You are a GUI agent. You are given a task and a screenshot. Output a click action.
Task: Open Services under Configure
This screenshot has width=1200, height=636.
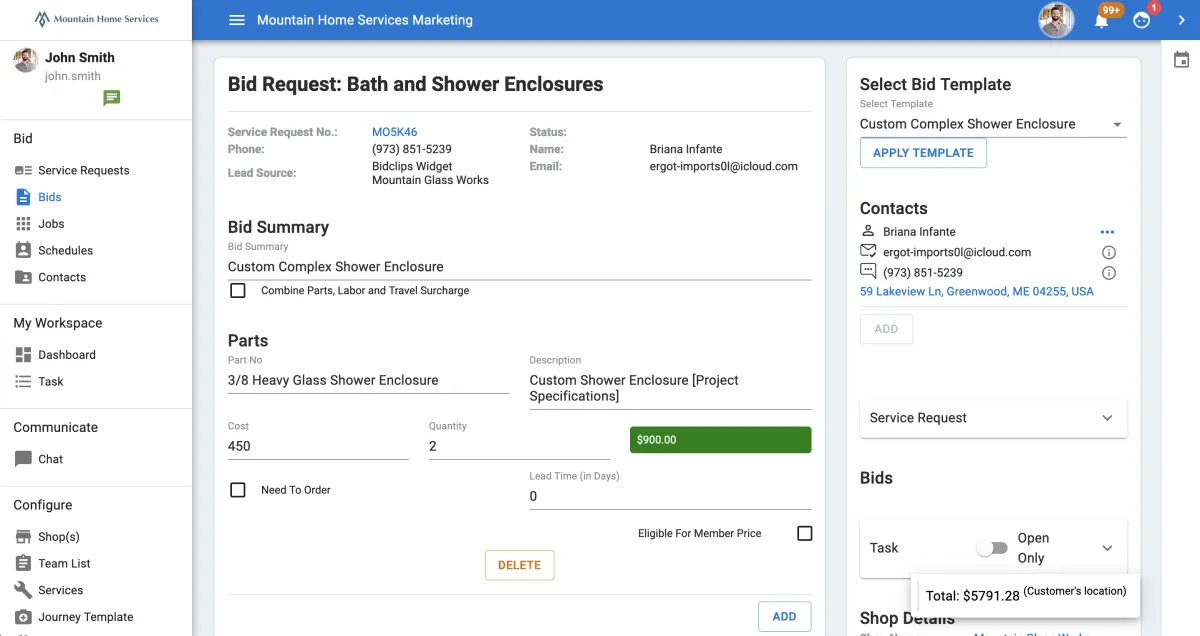tap(61, 590)
